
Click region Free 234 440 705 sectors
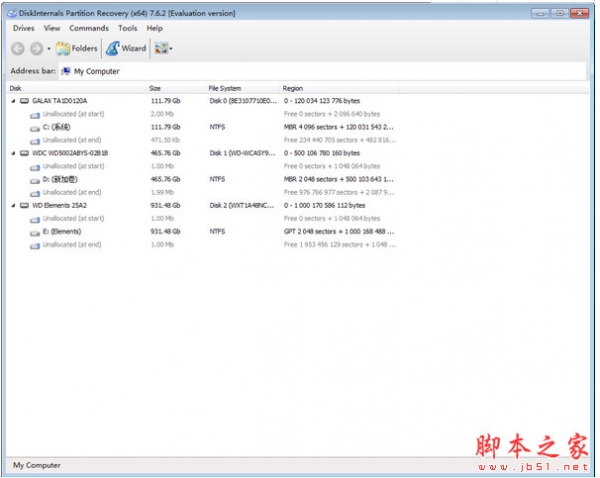coord(339,140)
